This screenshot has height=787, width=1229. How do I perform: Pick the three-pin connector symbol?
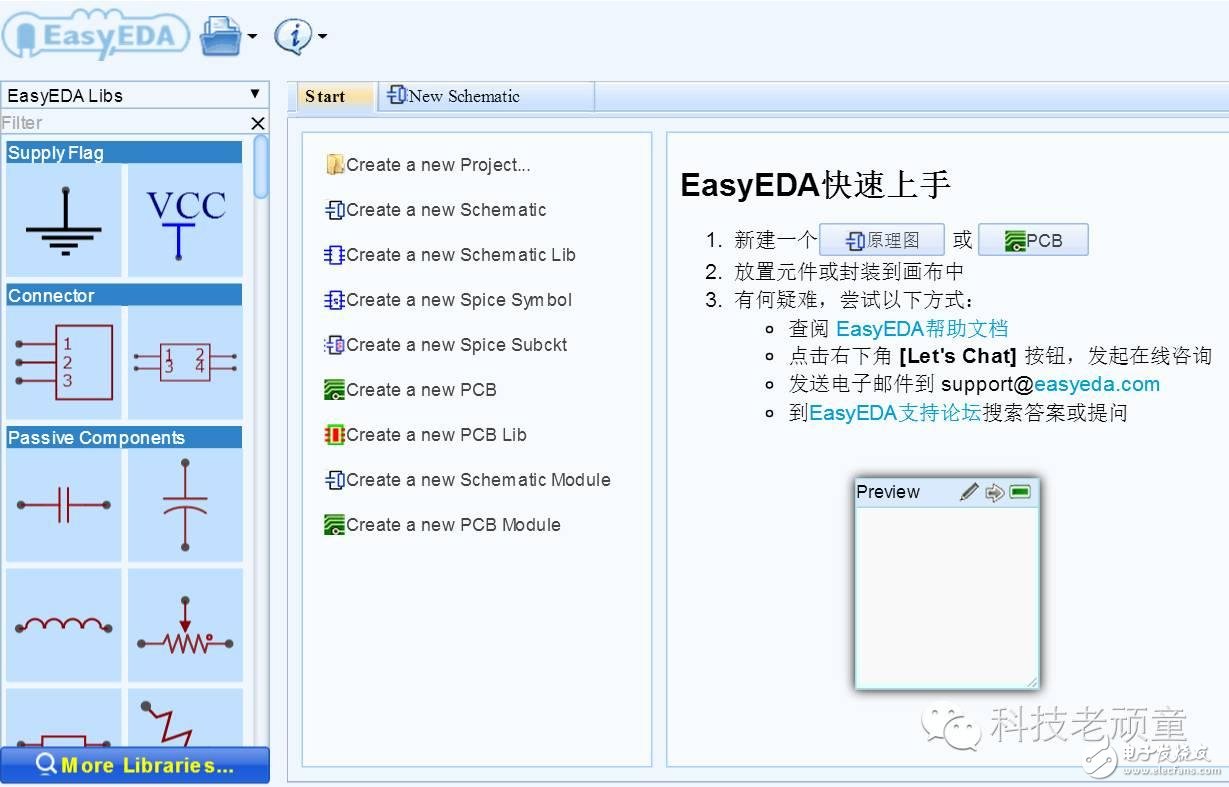point(64,362)
